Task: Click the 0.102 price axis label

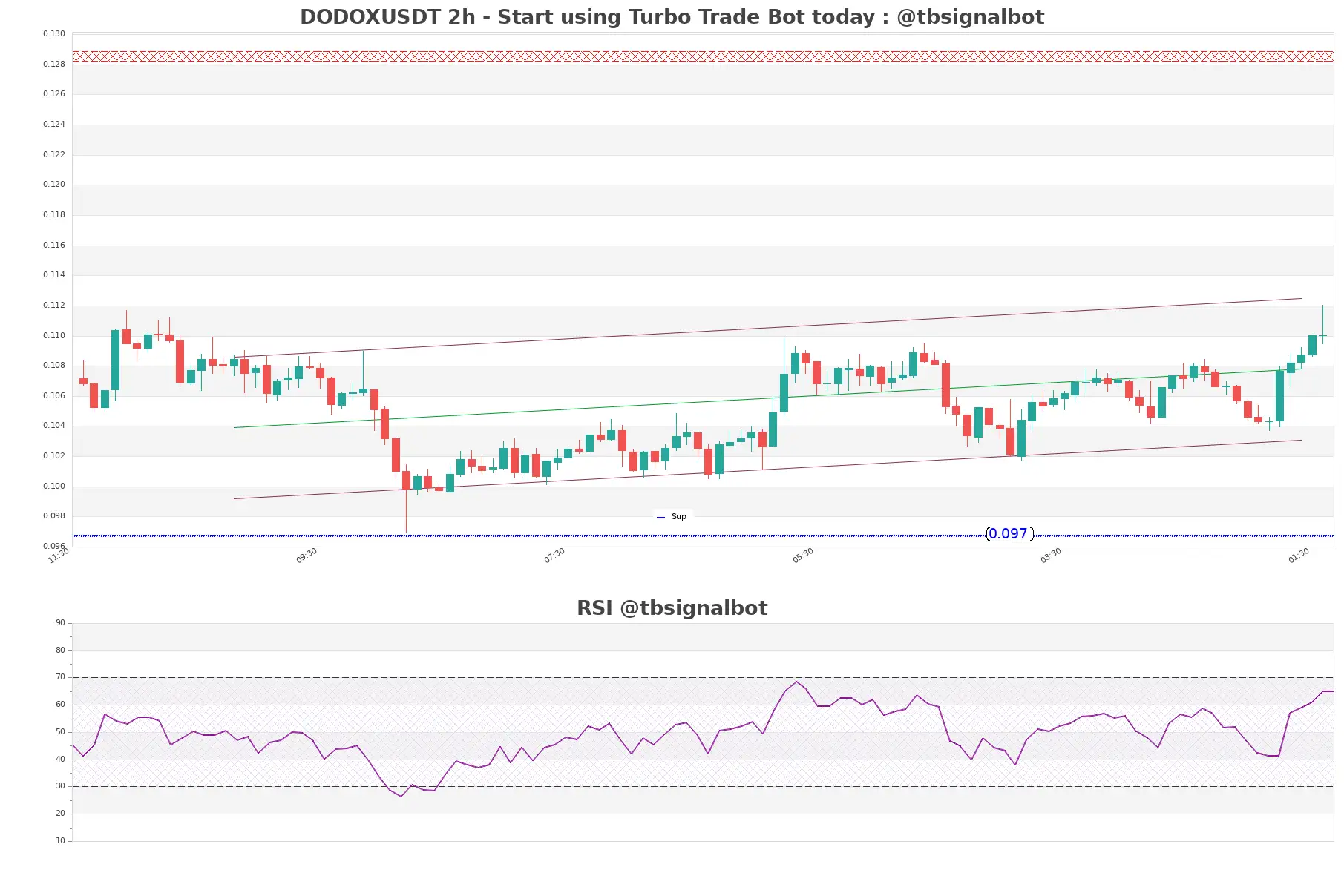Action: point(53,456)
